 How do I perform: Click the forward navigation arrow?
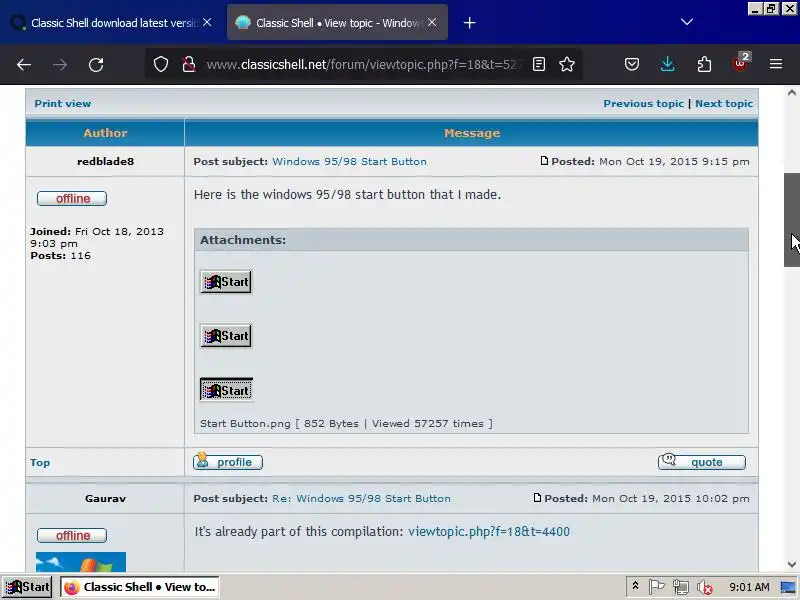60,65
